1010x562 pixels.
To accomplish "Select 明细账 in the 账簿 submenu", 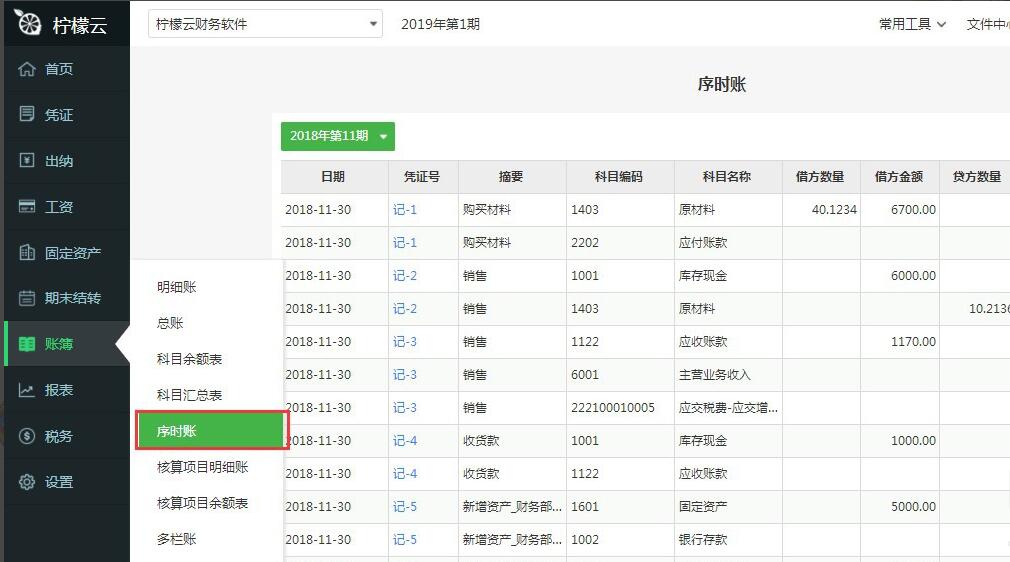I will (x=176, y=287).
